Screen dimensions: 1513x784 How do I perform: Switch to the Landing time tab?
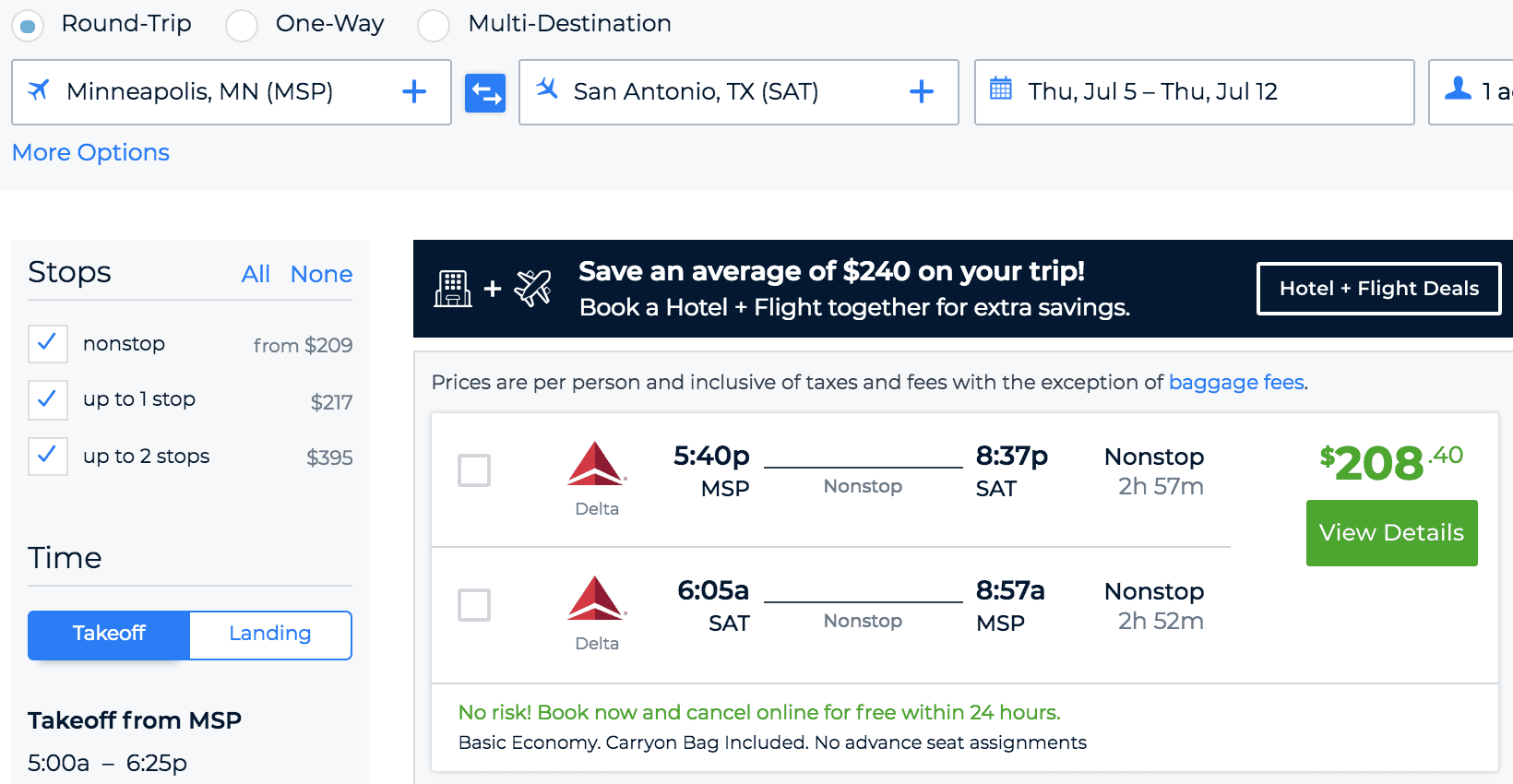[270, 635]
